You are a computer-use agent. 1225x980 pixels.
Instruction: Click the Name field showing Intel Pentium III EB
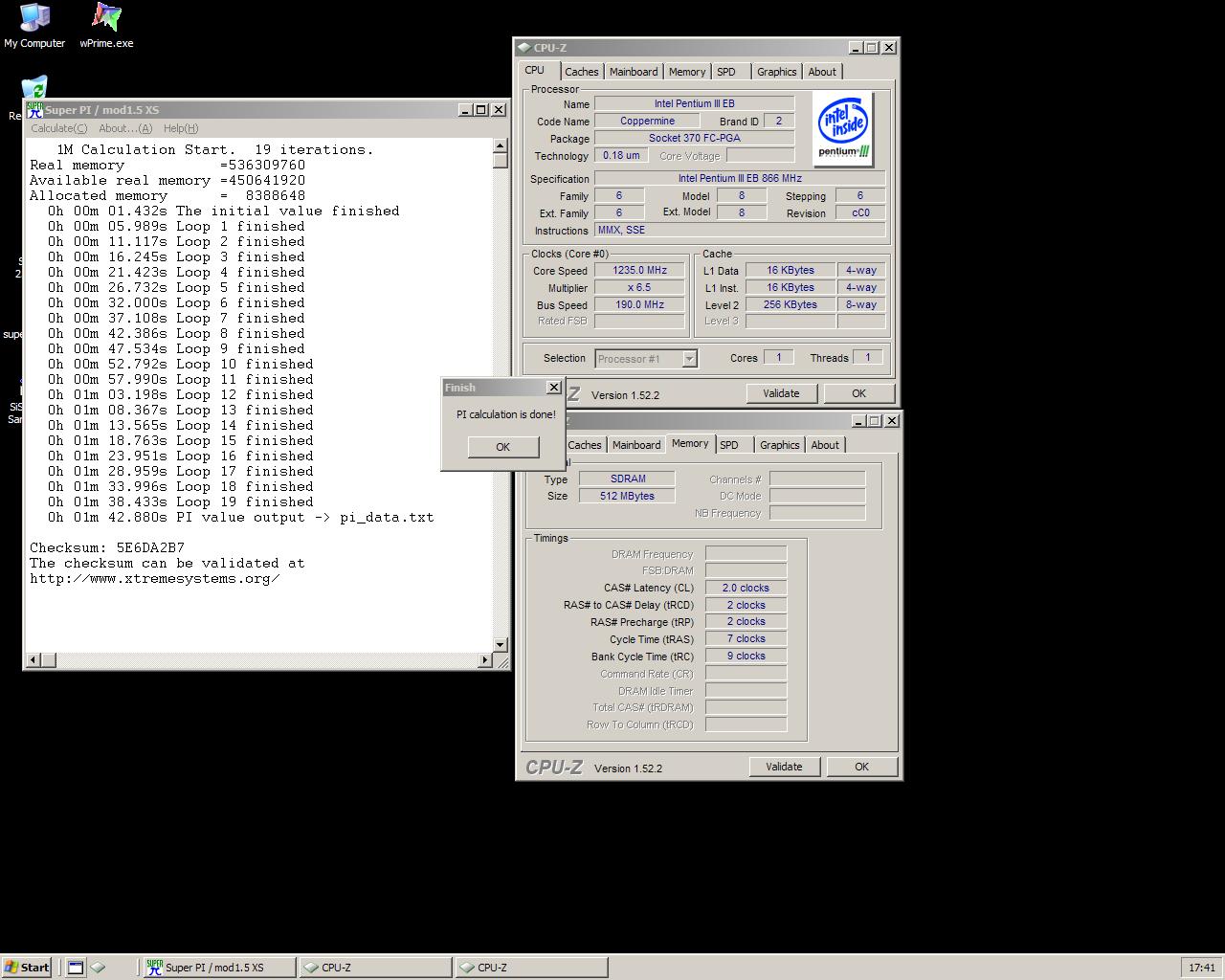click(695, 103)
